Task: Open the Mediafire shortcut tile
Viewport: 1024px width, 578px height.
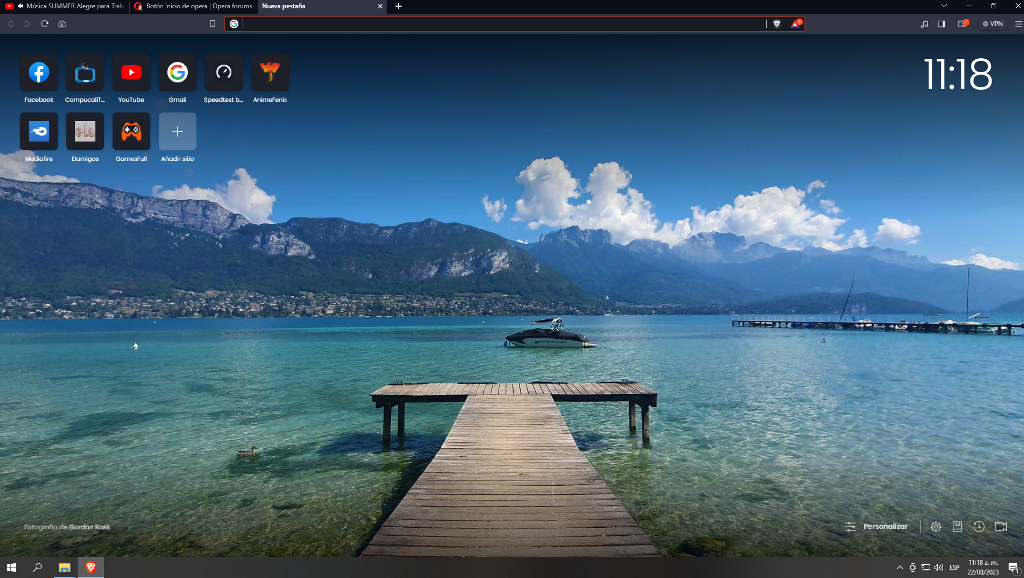Action: coord(39,131)
